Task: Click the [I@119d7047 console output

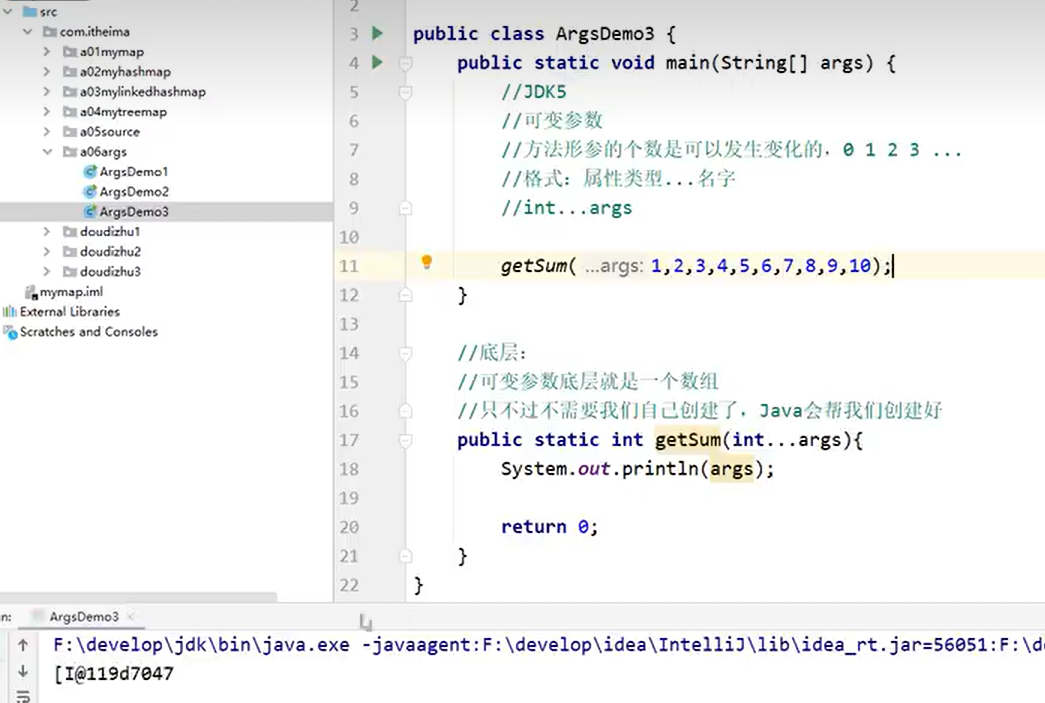Action: [114, 674]
